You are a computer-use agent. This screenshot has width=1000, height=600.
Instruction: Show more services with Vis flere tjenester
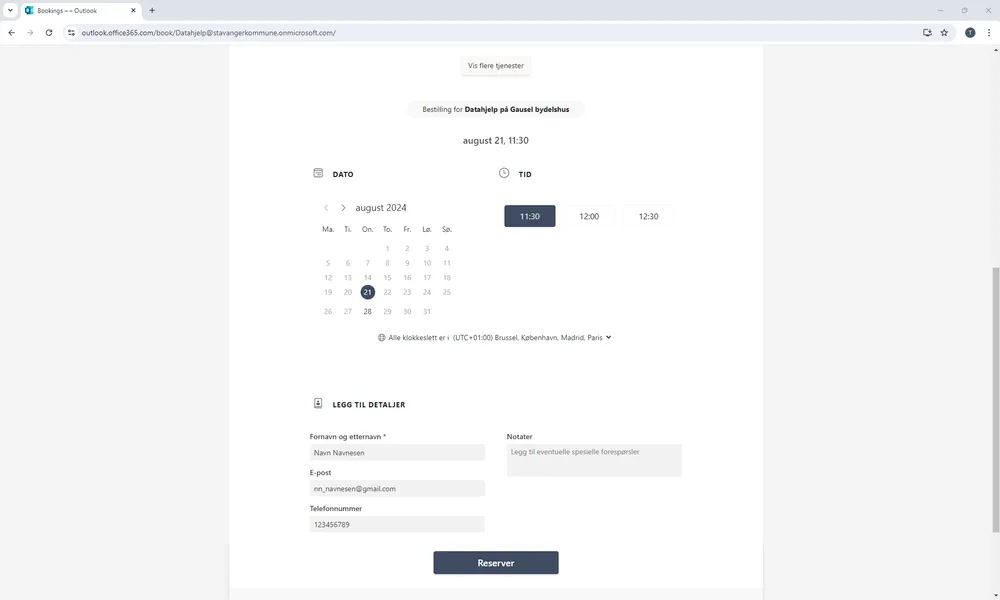pyautogui.click(x=495, y=66)
